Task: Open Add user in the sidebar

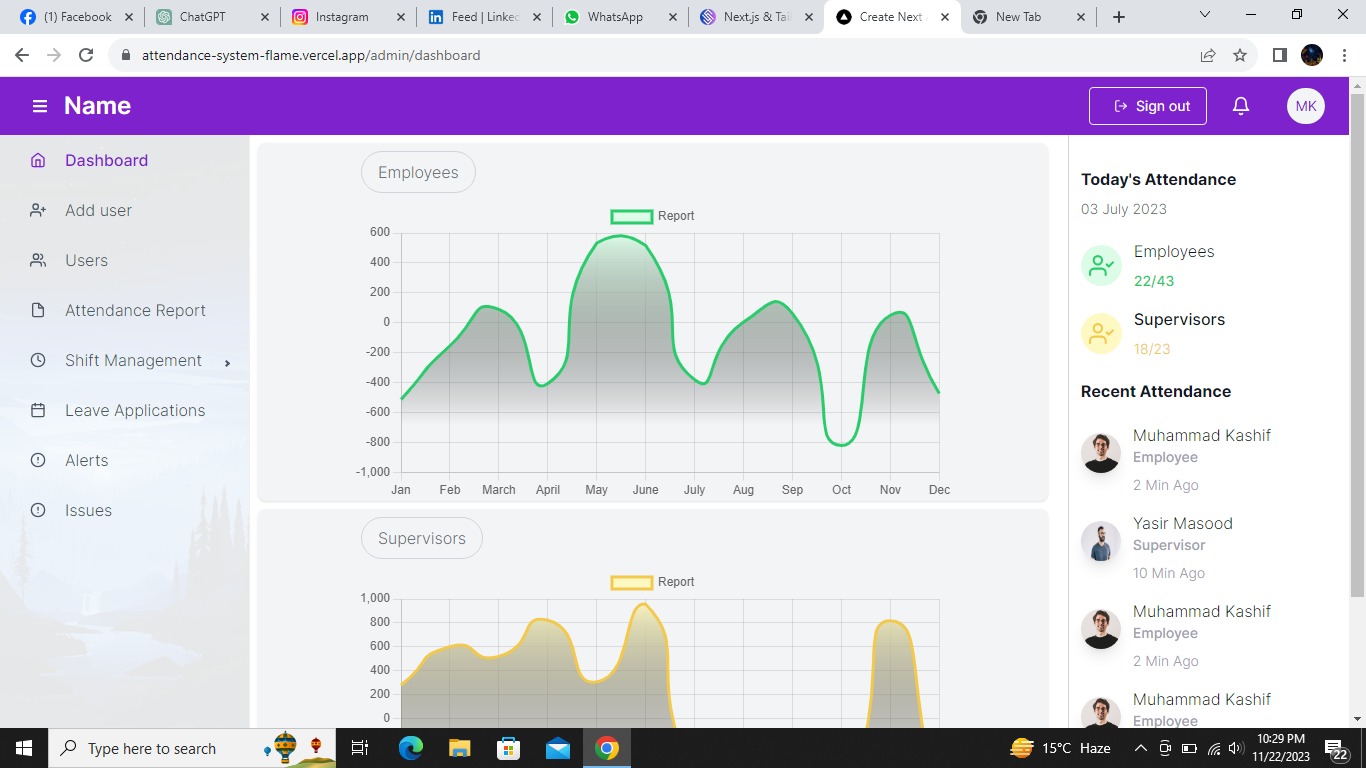Action: point(98,210)
